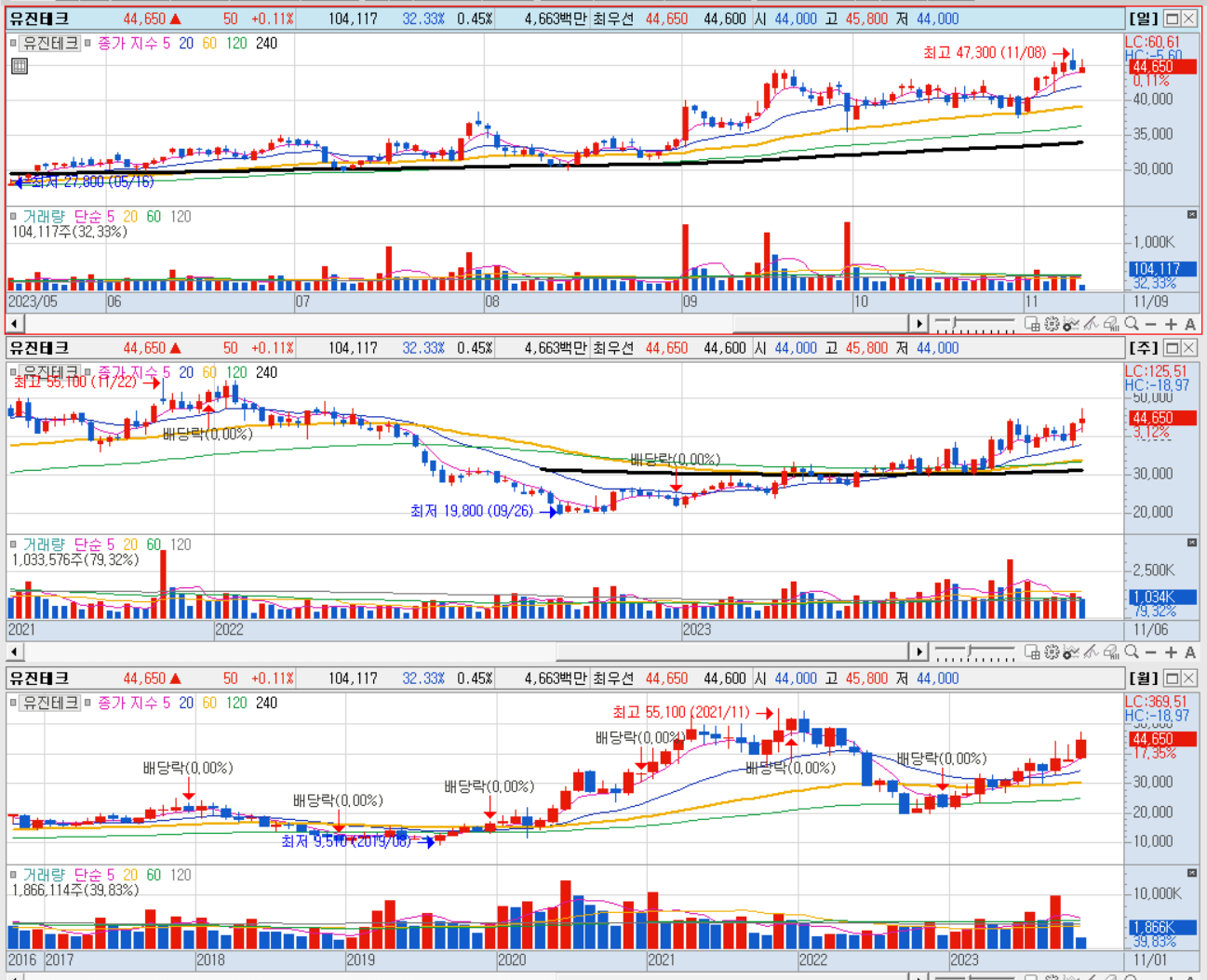Click the [주] weekly period label

click(x=1143, y=348)
